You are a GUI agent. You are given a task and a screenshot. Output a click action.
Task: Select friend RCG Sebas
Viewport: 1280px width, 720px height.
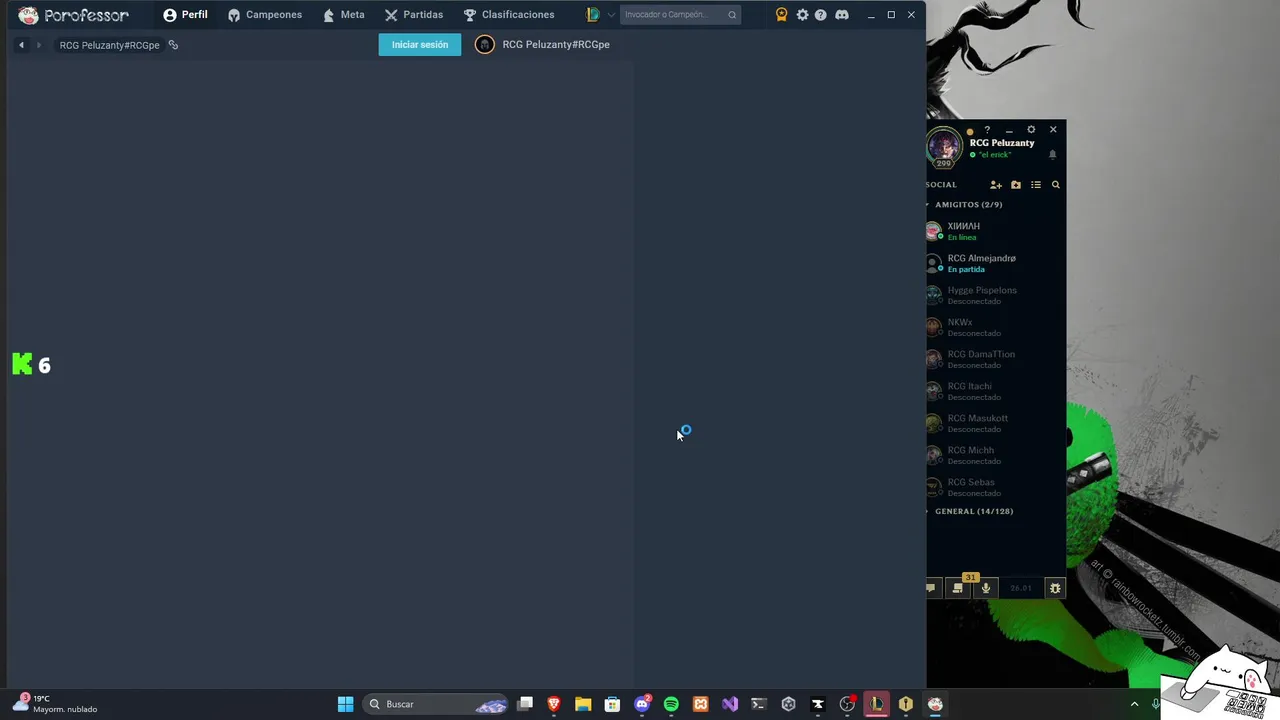(996, 487)
